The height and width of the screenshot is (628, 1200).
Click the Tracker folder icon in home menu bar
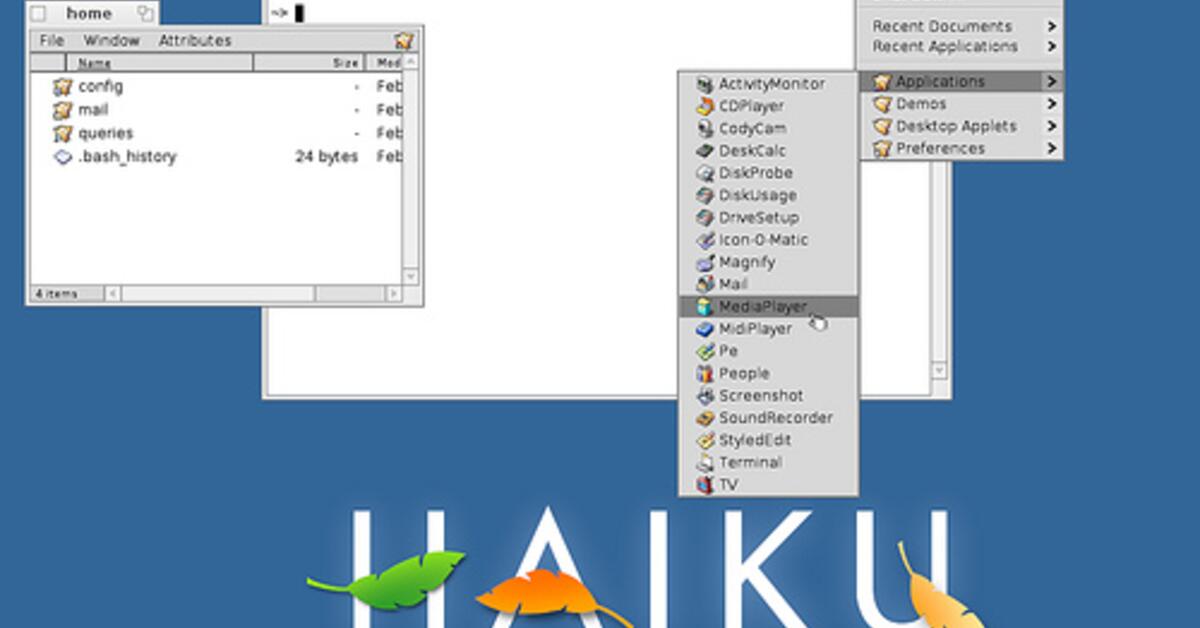pos(404,41)
